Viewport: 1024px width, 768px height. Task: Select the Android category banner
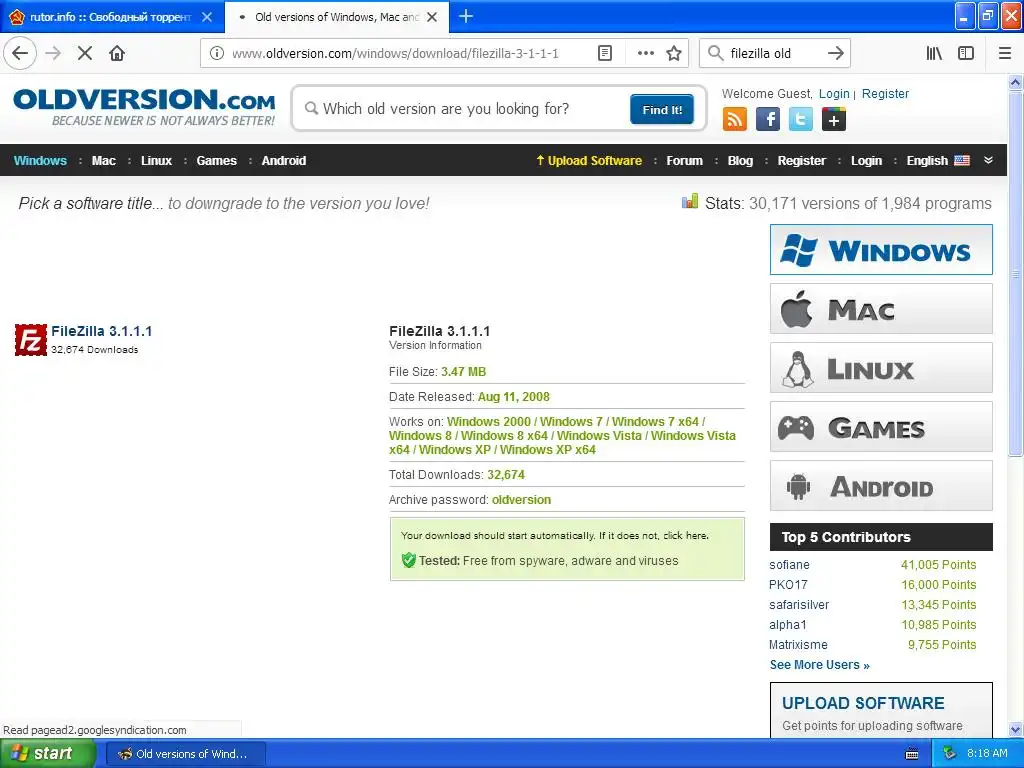881,485
